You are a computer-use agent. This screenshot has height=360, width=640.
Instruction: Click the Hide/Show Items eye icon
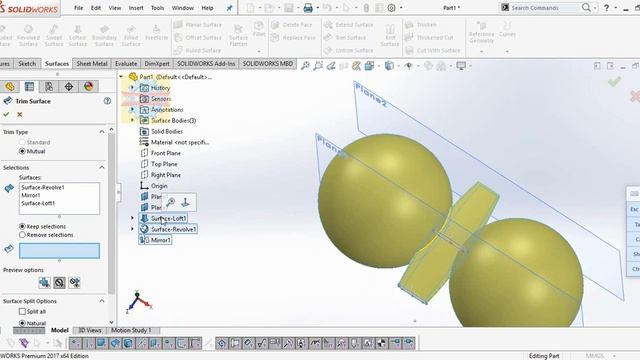click(408, 66)
